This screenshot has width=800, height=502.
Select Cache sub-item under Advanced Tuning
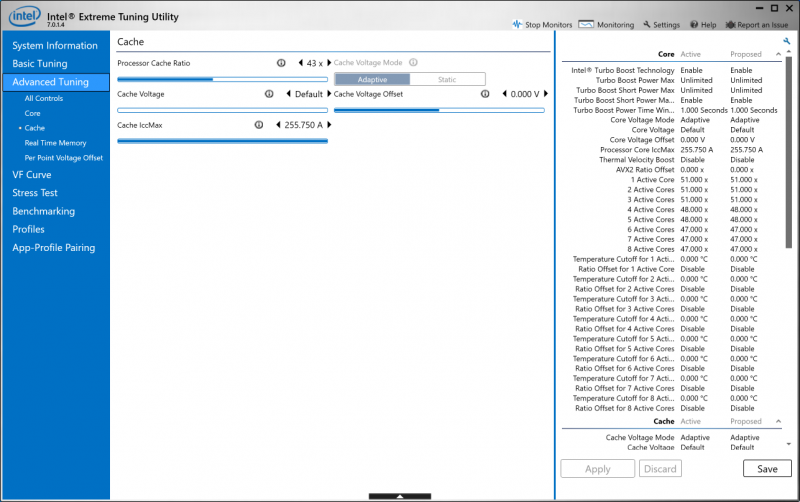click(35, 128)
